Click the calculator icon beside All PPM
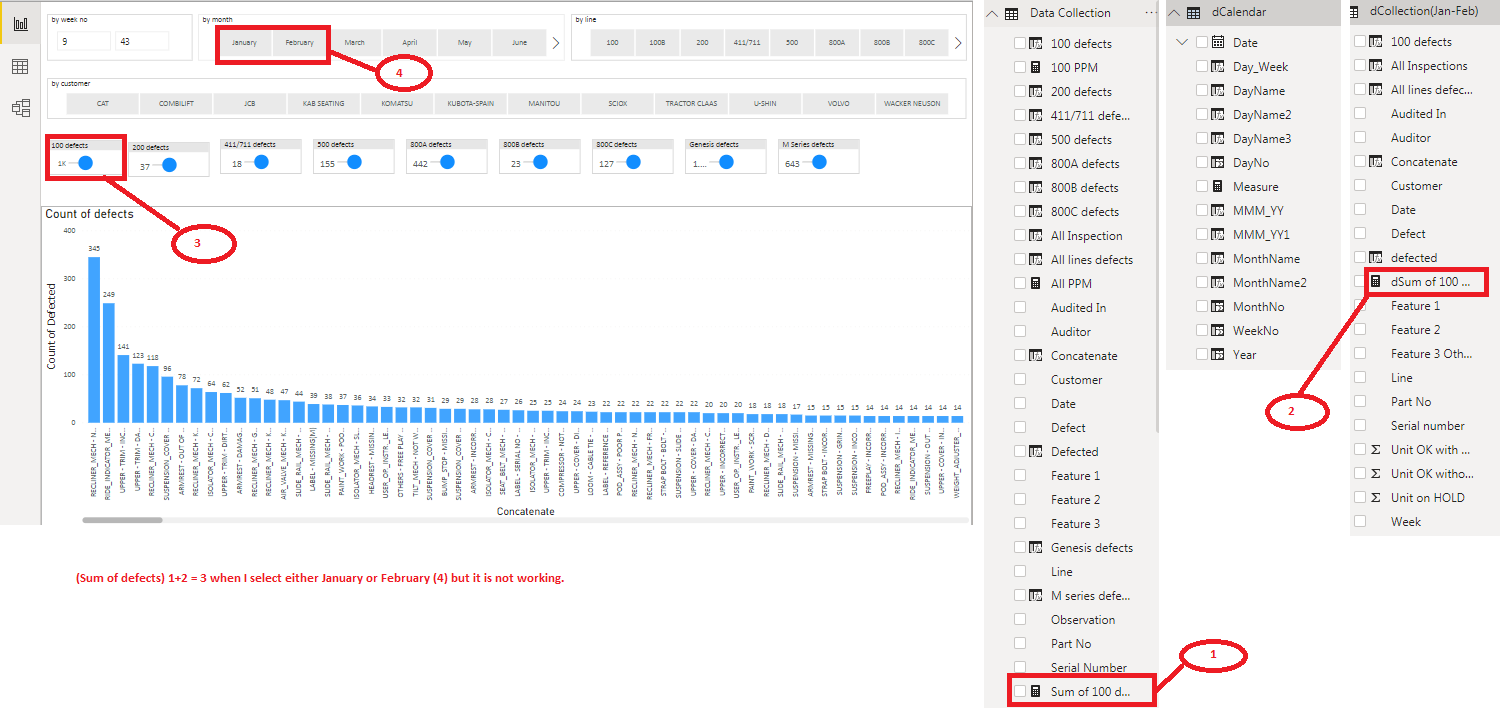Viewport: 1505px width, 717px height. click(1035, 283)
